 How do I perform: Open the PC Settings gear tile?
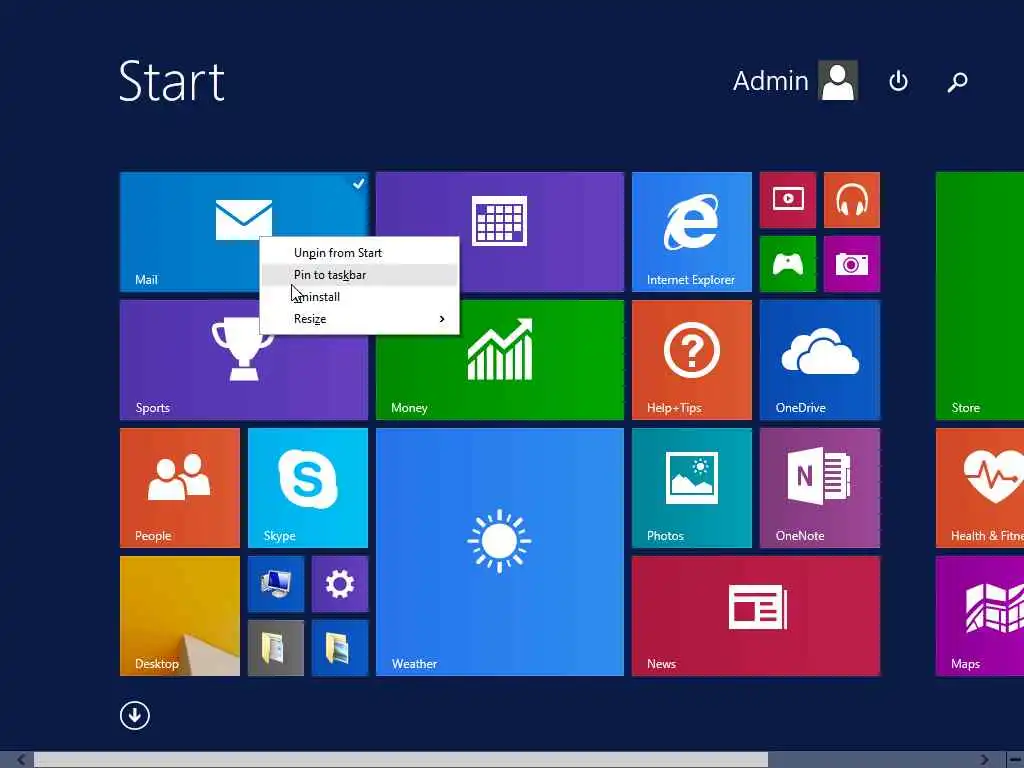pyautogui.click(x=340, y=584)
